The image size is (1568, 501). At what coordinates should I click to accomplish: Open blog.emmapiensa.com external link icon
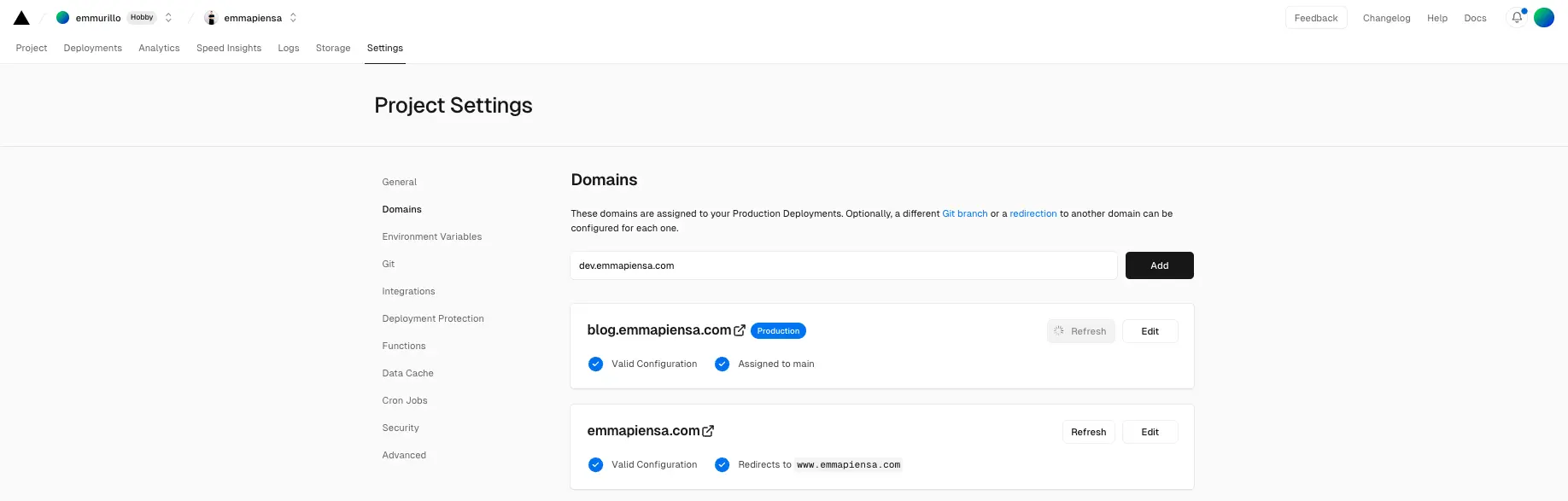(x=740, y=330)
